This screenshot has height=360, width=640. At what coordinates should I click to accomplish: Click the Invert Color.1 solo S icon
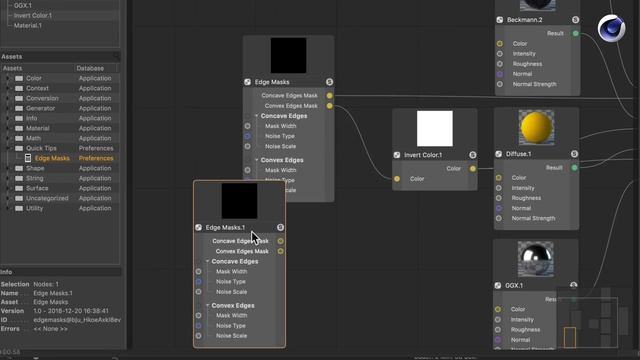(472, 155)
